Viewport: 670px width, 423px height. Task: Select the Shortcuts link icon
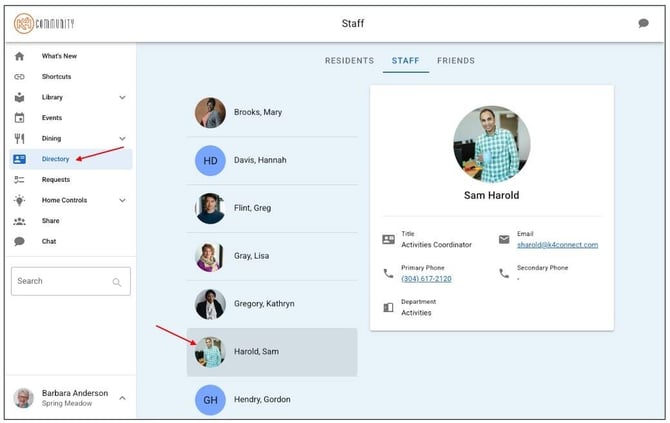[19, 77]
